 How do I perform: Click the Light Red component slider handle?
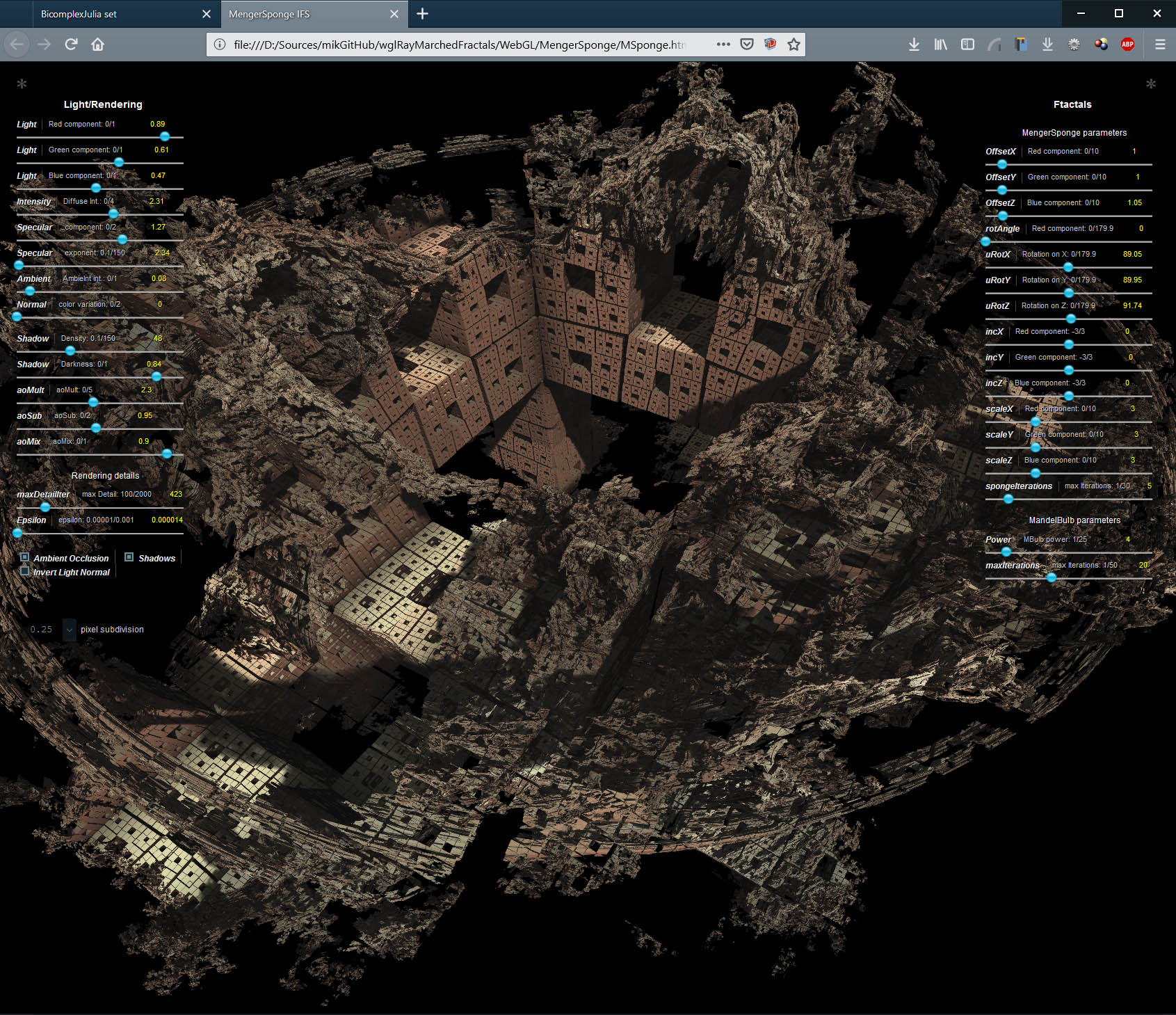tap(165, 136)
